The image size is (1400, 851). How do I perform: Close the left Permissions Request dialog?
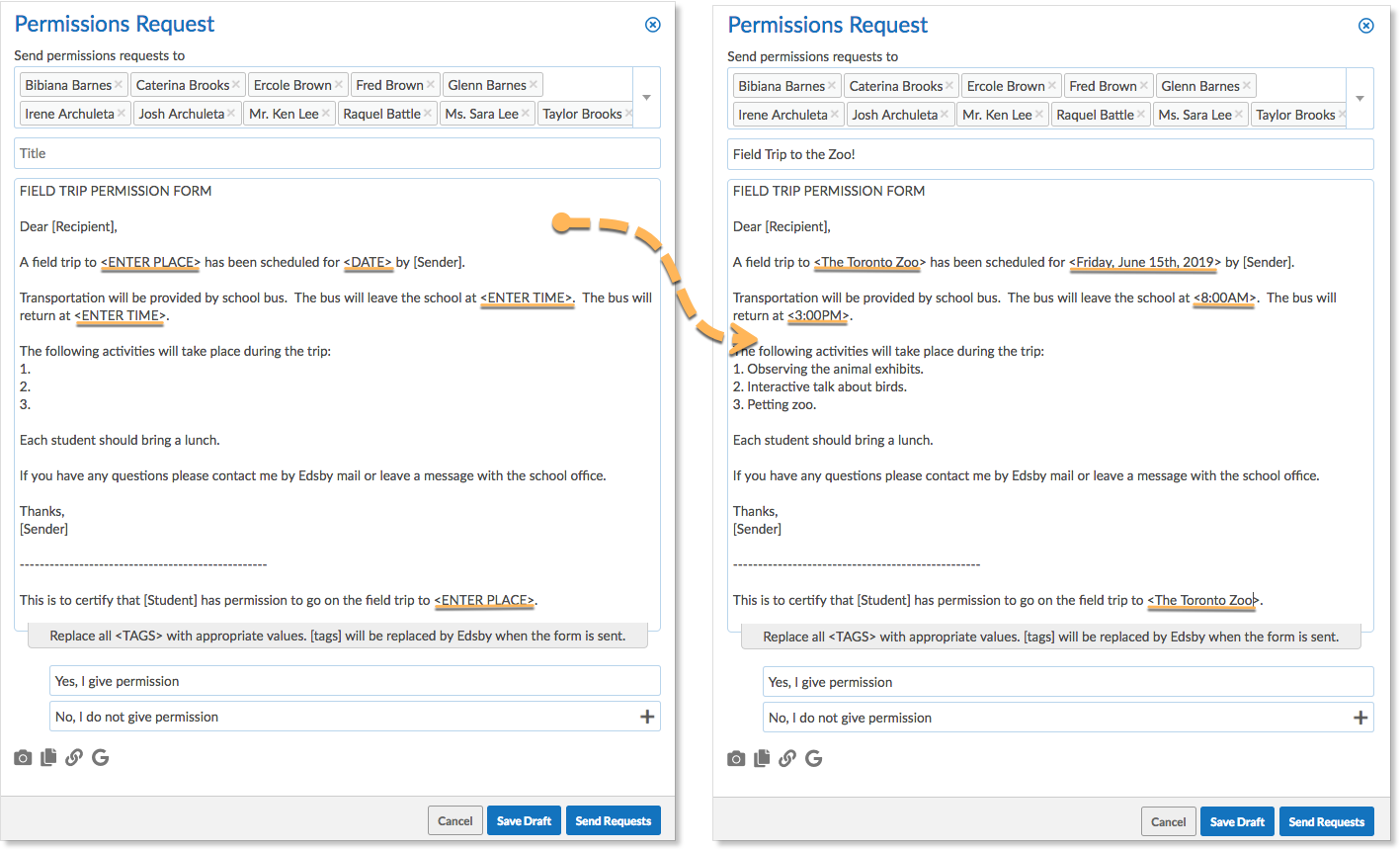coord(652,25)
